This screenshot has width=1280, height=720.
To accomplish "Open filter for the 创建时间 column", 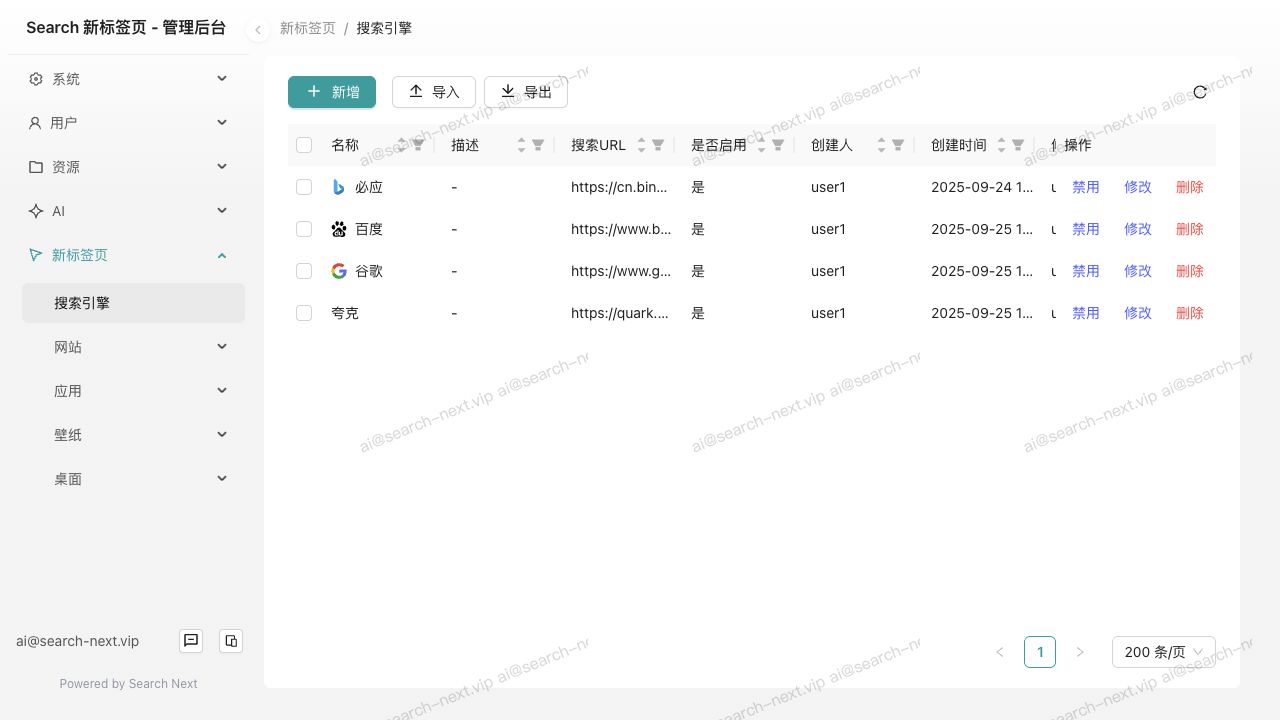I will pos(1018,145).
